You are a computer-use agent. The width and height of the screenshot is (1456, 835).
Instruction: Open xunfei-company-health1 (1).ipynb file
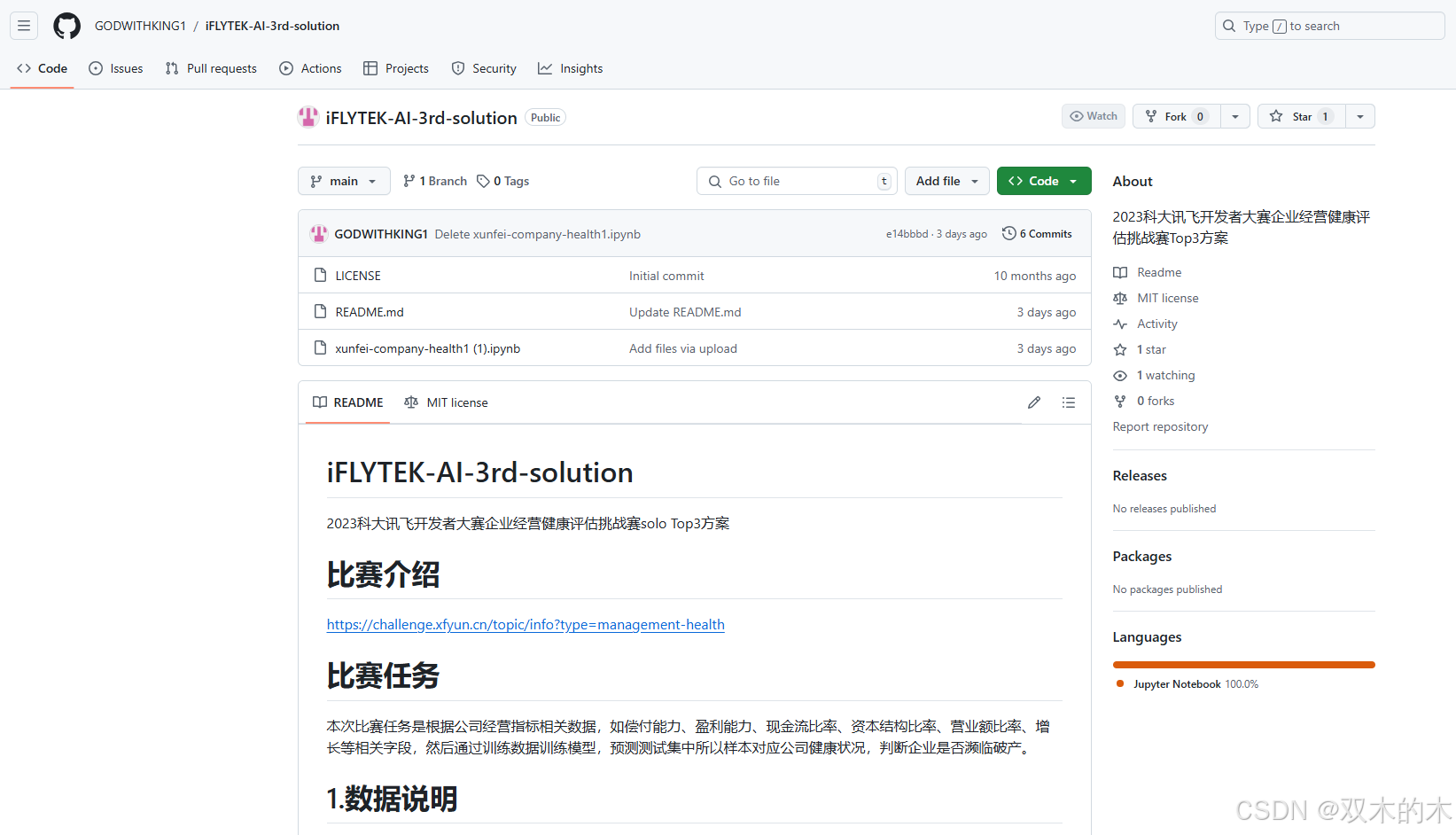point(428,348)
